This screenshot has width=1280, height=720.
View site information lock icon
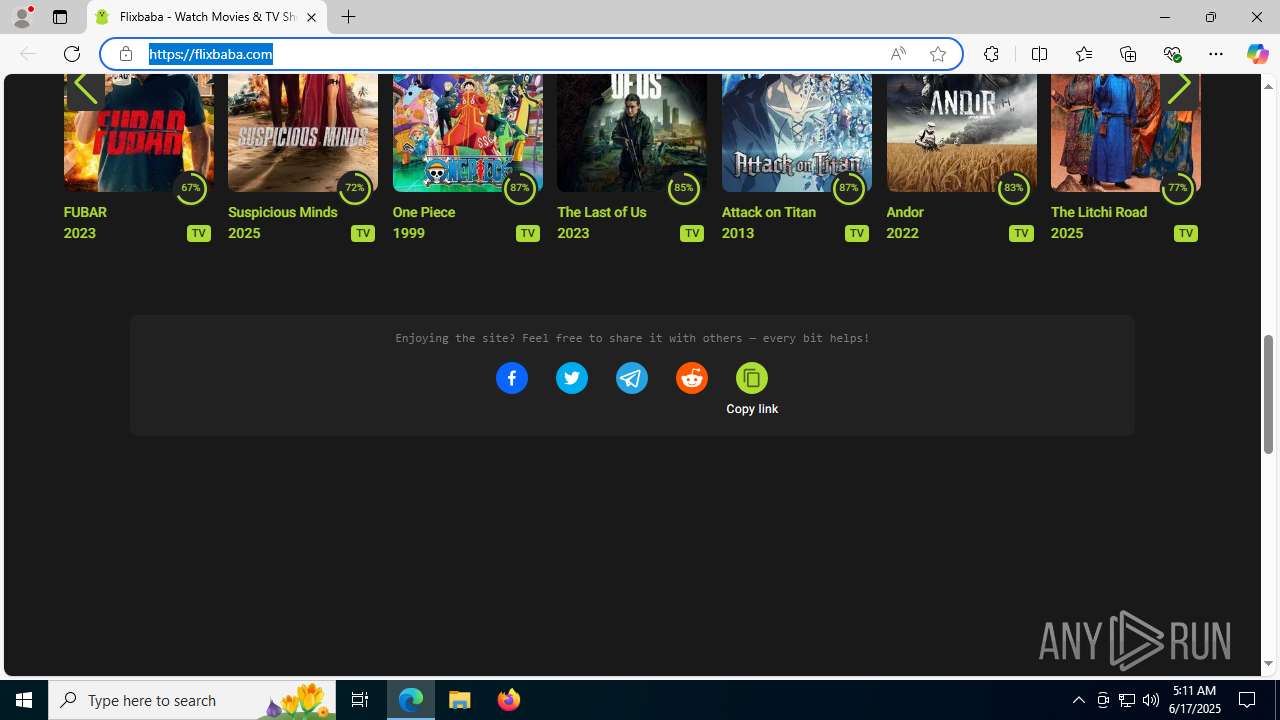coord(125,54)
